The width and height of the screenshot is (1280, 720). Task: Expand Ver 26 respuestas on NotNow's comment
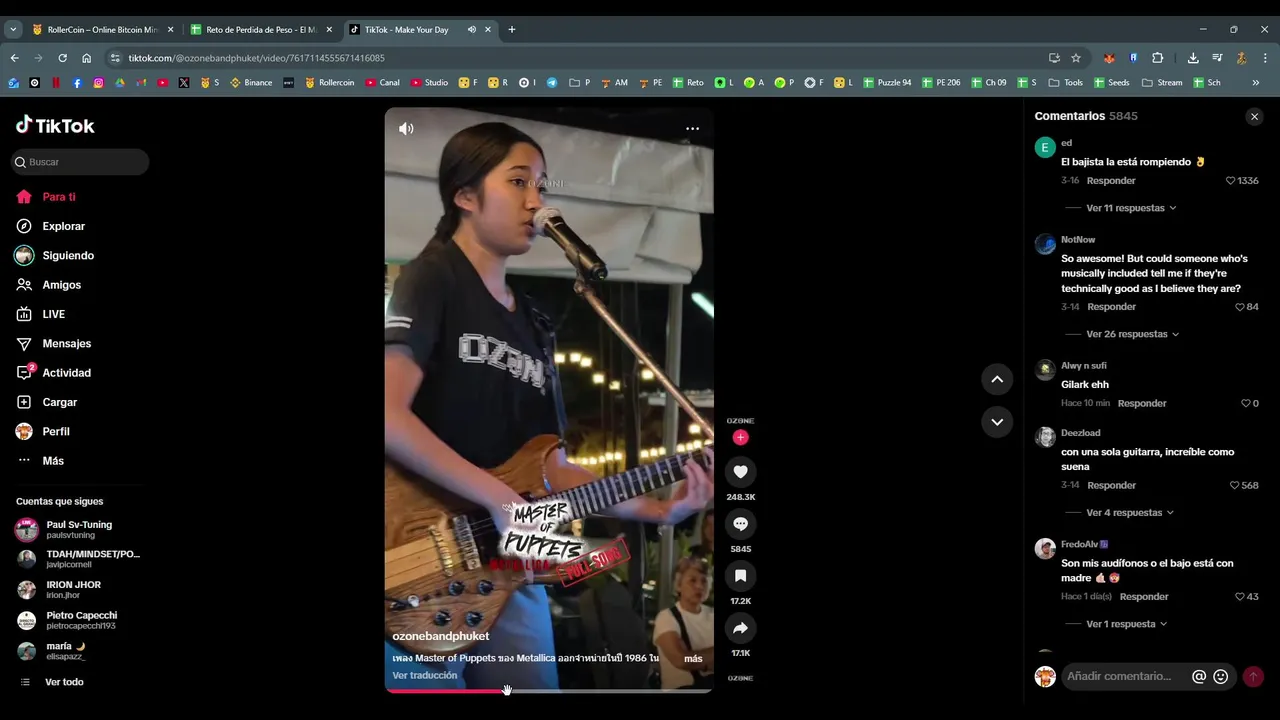pos(1132,334)
